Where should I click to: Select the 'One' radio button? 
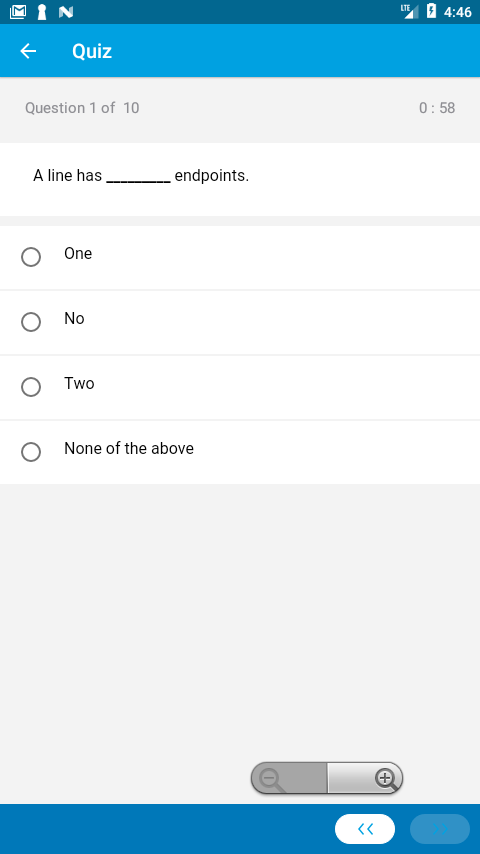(31, 257)
